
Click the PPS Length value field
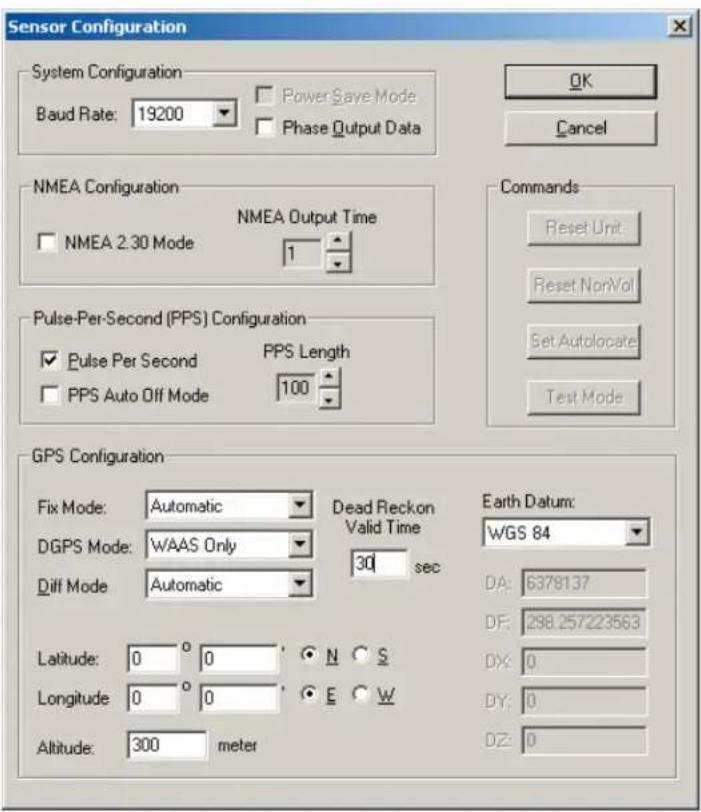(296, 387)
